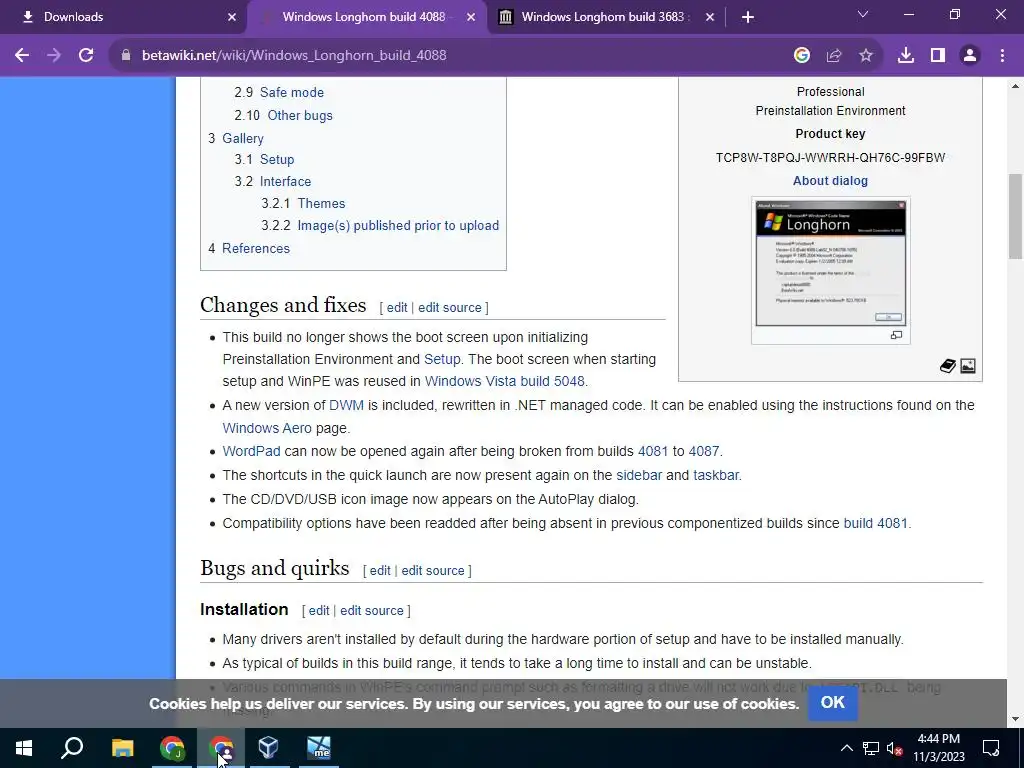Viewport: 1024px width, 768px height.
Task: Open the DWM article link
Action: [x=346, y=406]
